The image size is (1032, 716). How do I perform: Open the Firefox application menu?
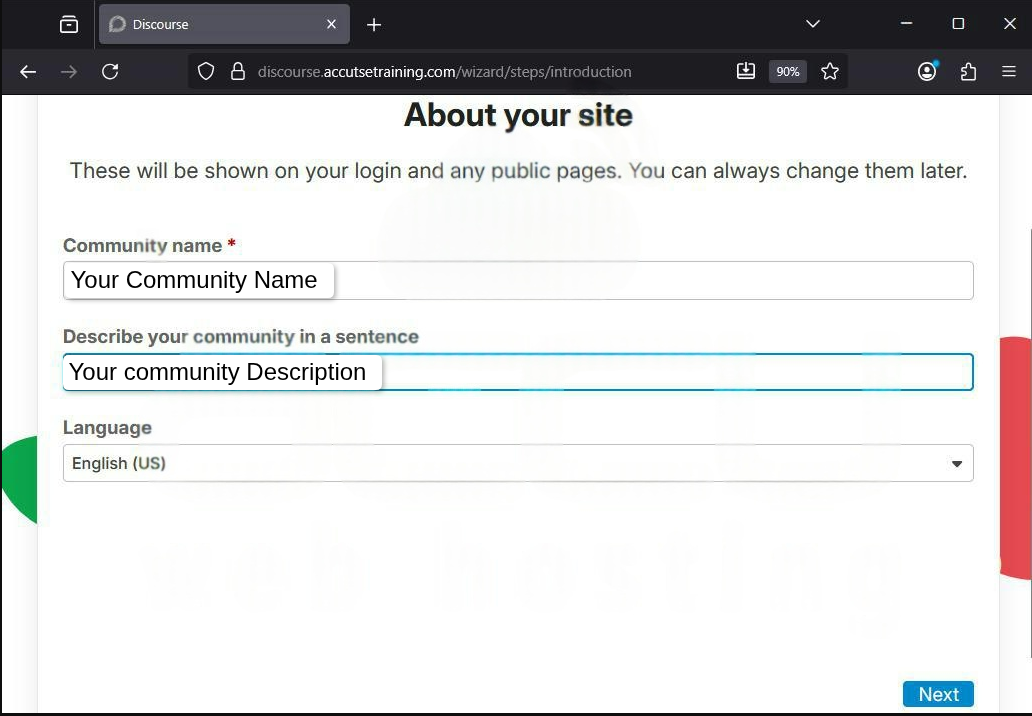pos(1009,71)
